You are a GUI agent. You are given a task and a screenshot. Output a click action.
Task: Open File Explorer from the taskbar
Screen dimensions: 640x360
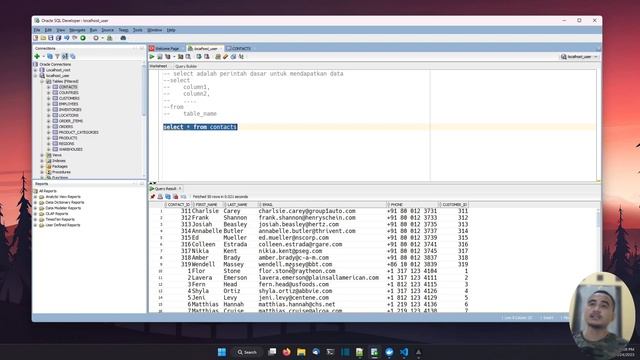301,352
